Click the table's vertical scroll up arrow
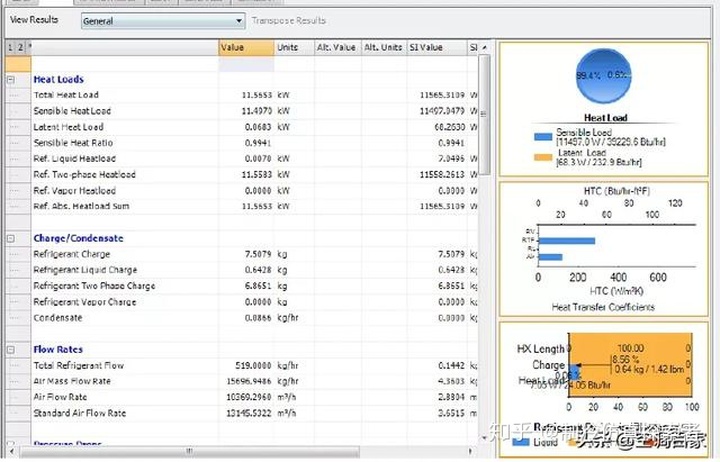 pos(484,47)
